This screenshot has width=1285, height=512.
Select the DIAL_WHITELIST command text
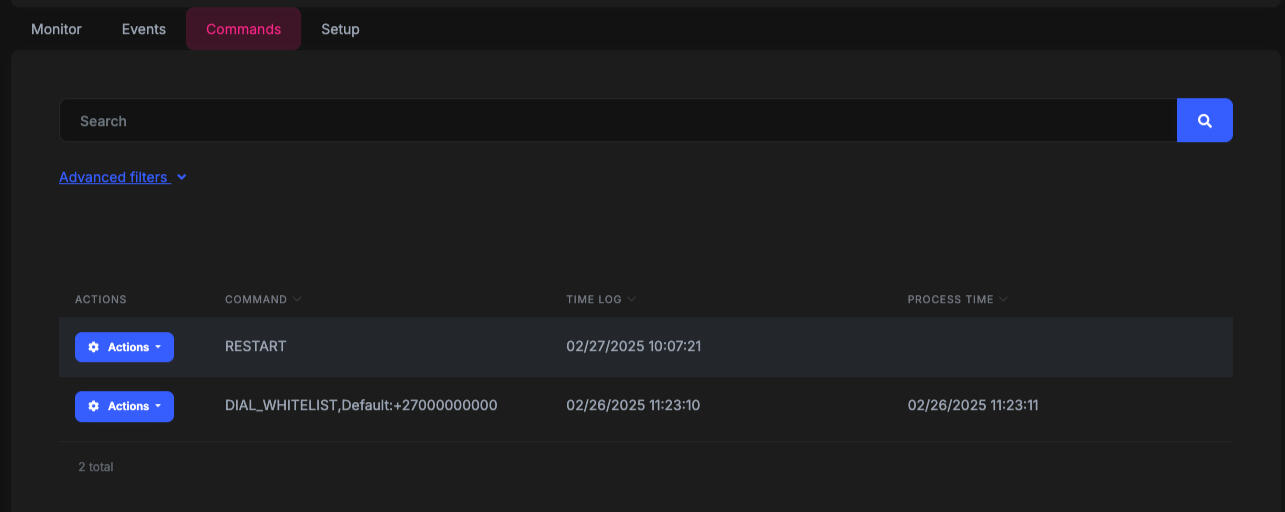tap(361, 405)
